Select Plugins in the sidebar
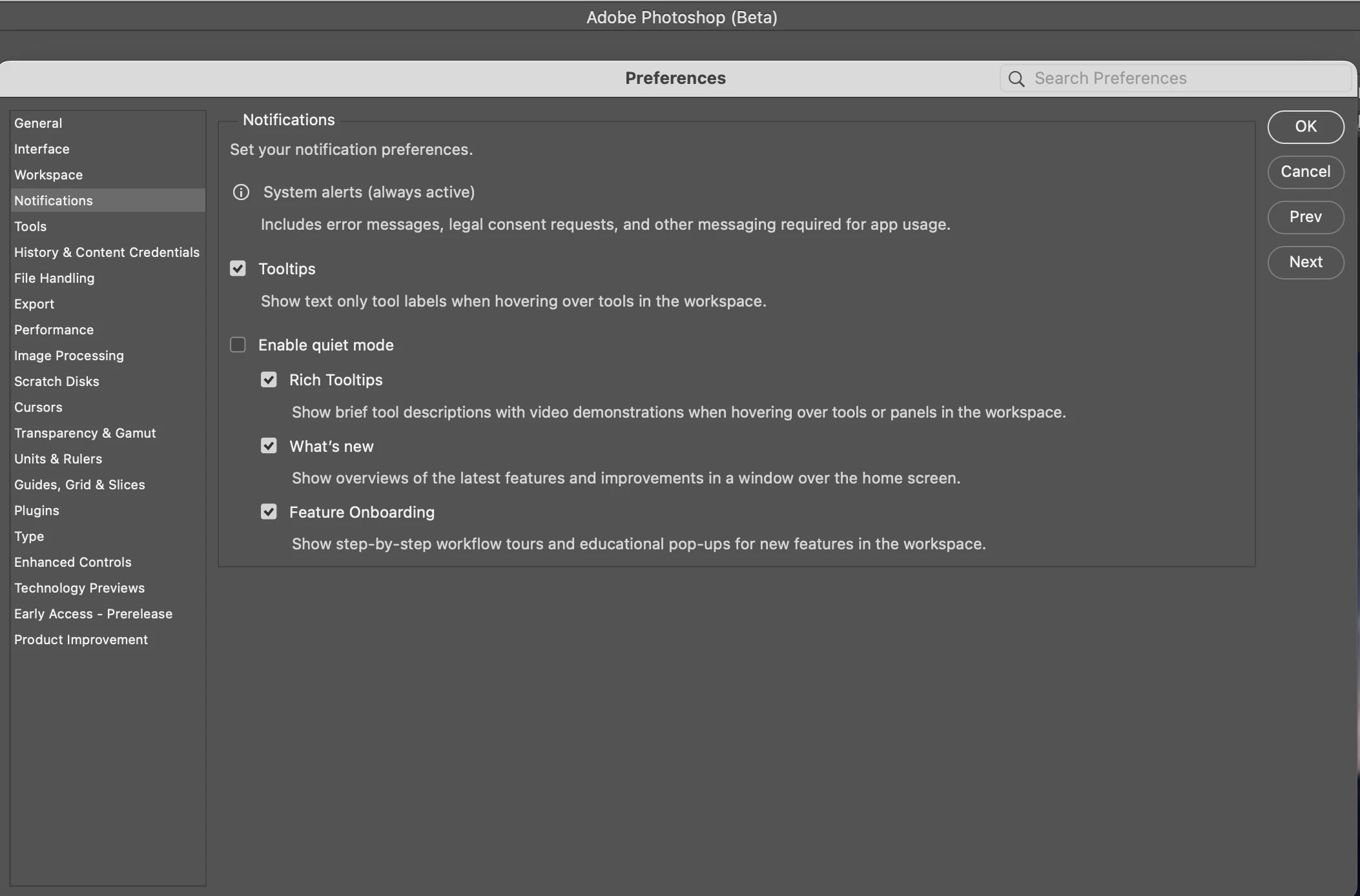 click(x=108, y=511)
